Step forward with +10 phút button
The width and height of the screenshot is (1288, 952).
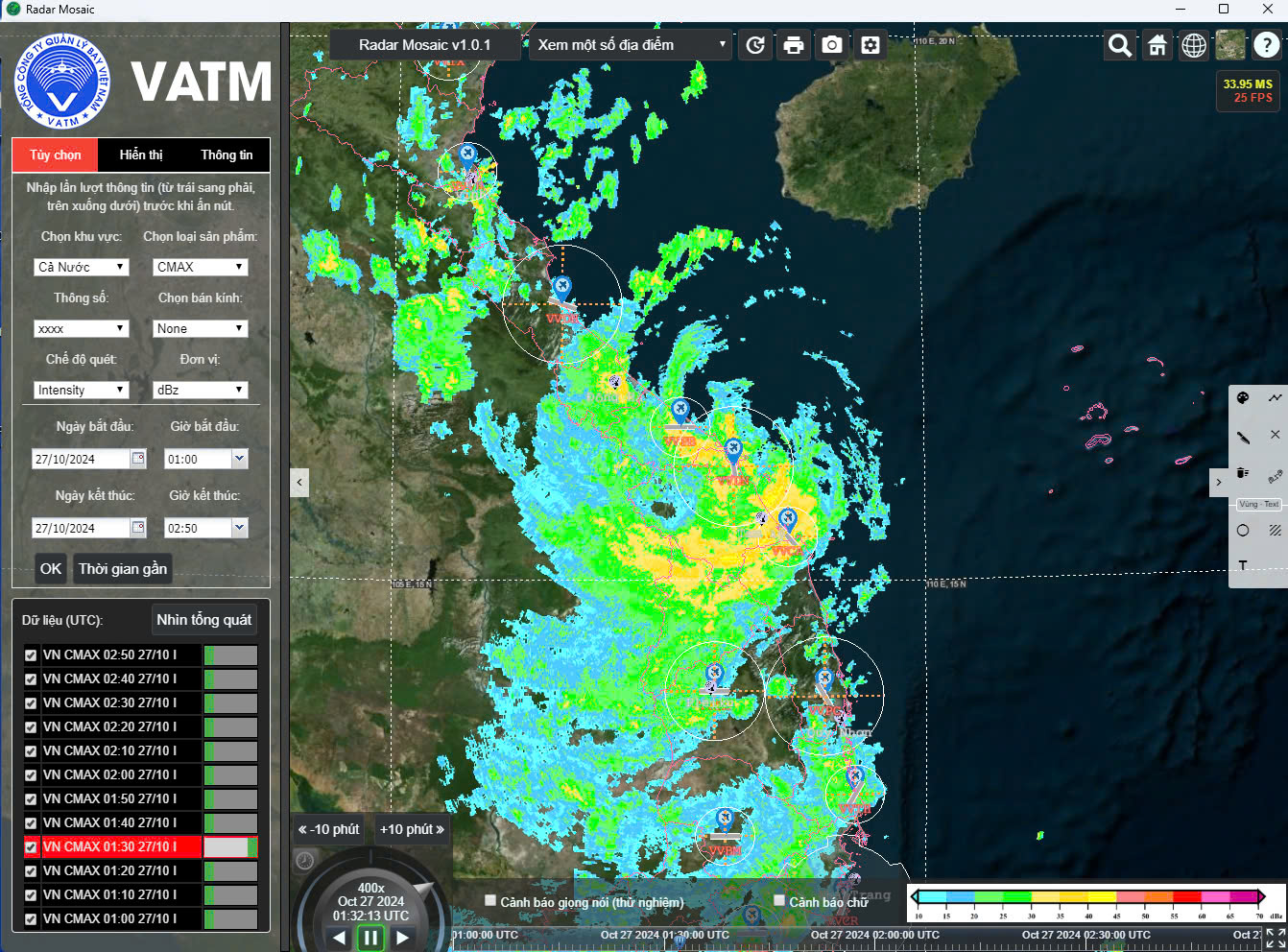412,829
